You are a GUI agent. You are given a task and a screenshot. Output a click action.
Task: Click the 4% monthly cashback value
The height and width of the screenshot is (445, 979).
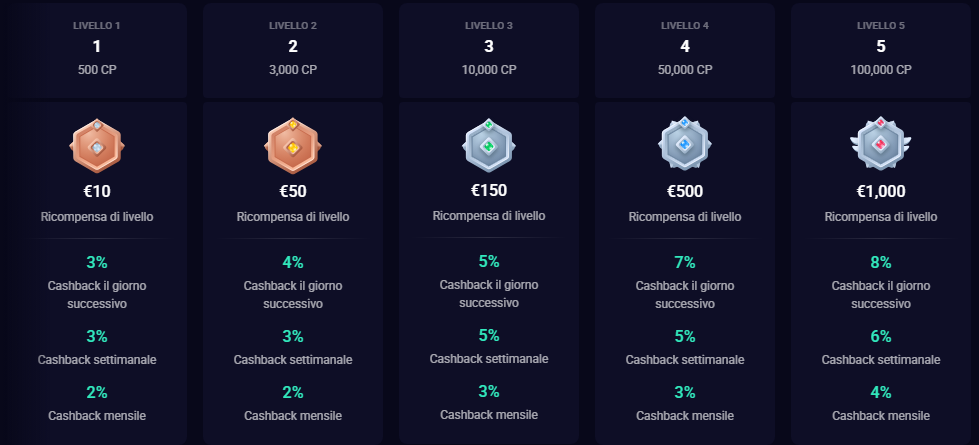(881, 392)
